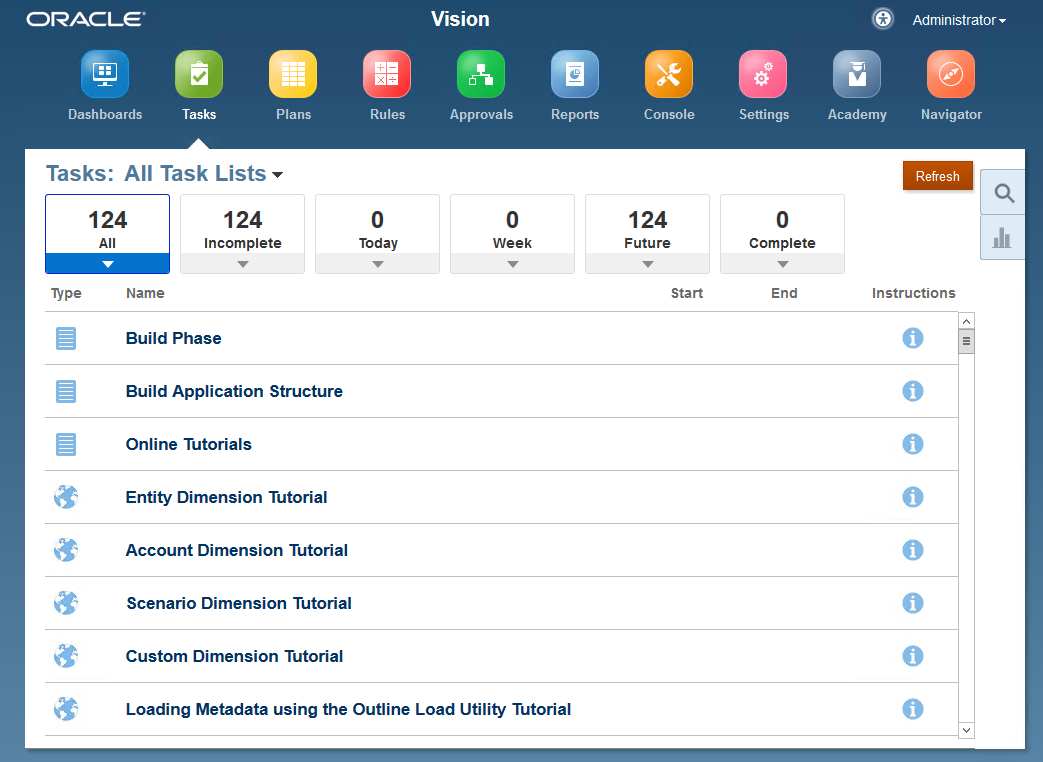Show instructions for Account Dimension Tutorial
This screenshot has height=762, width=1043.
coord(913,550)
